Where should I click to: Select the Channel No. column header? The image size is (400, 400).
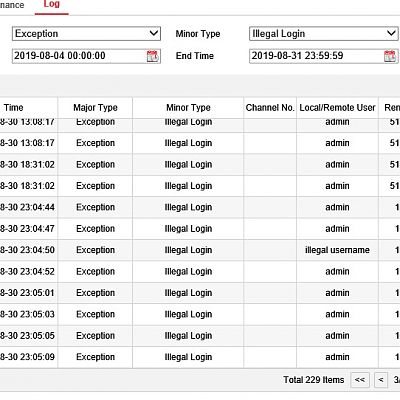(270, 108)
